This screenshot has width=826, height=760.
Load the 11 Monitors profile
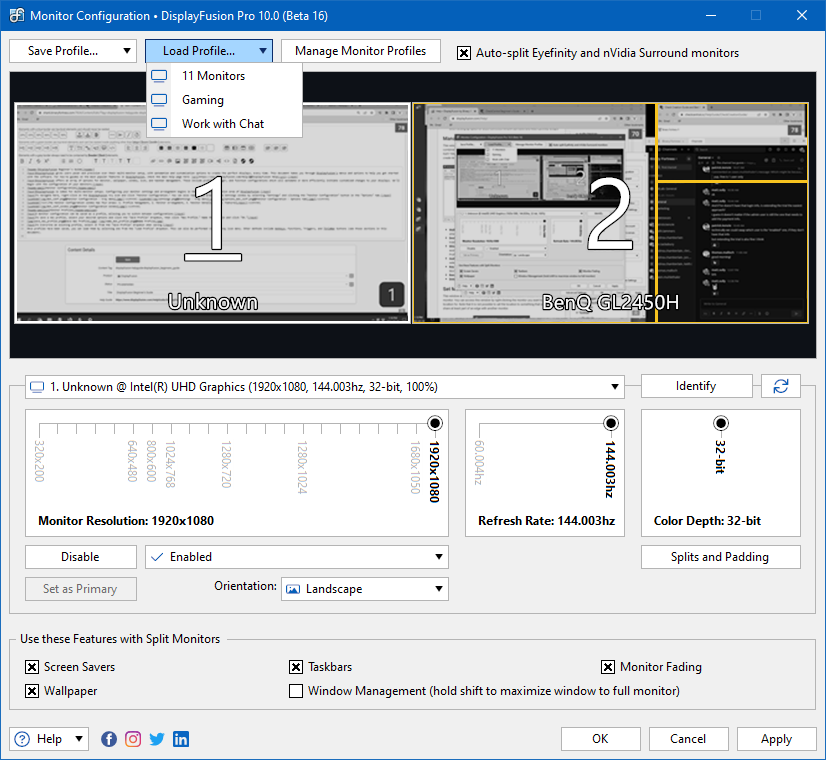pos(224,75)
